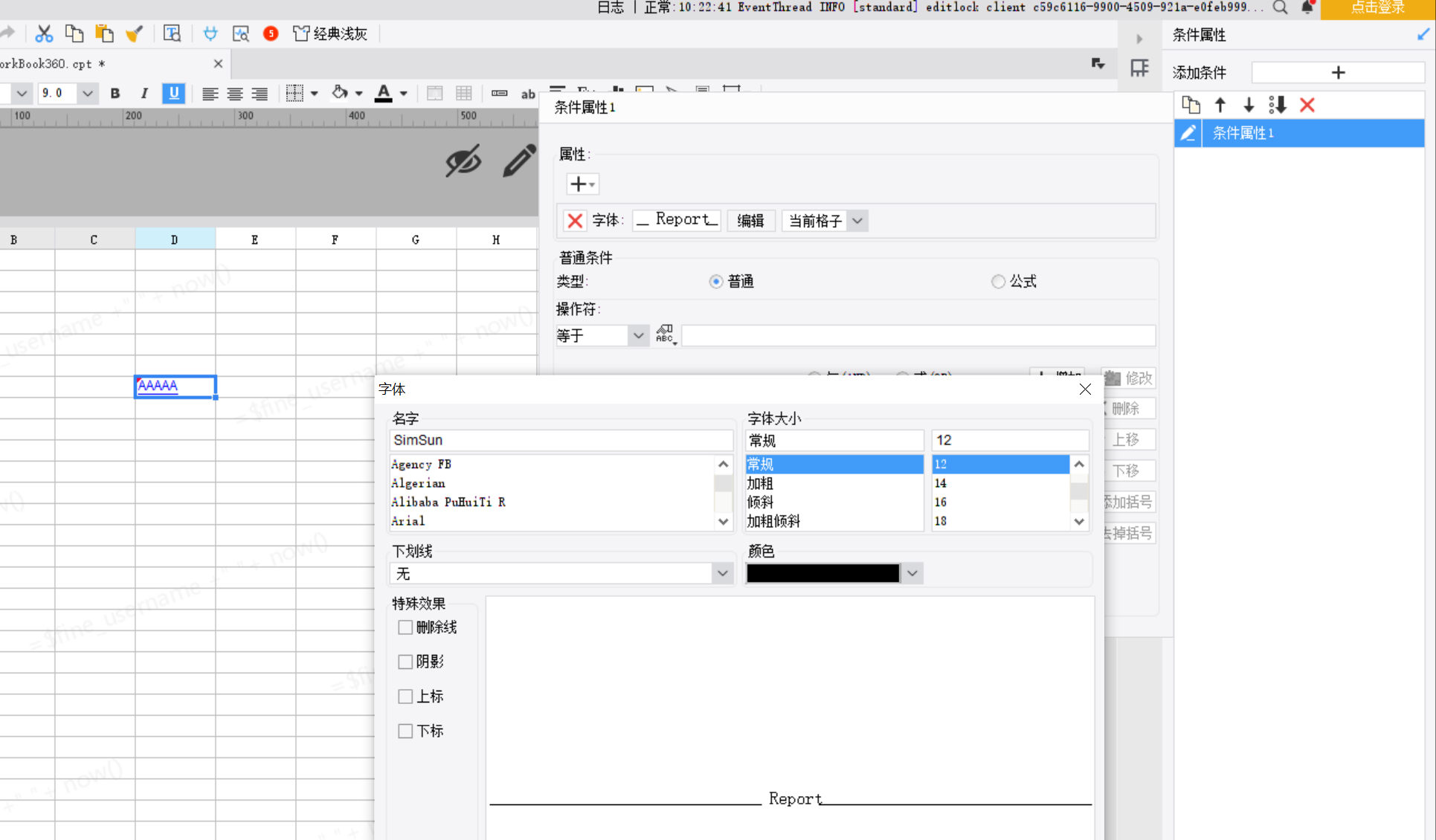1436x840 pixels.
Task: Open border style dropdown arrow
Action: click(315, 94)
